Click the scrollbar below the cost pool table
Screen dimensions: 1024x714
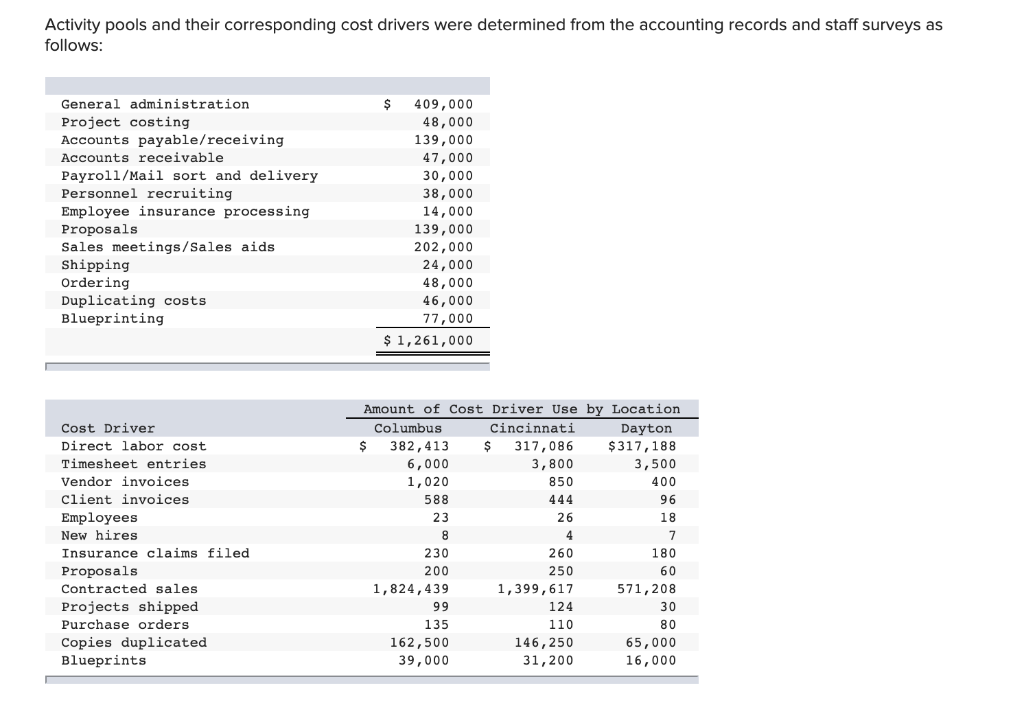(x=267, y=367)
